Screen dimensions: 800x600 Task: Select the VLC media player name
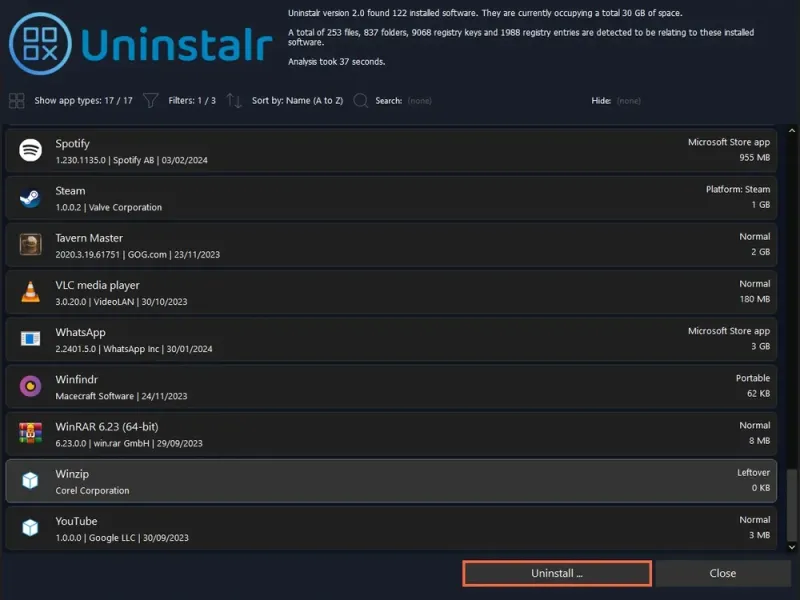pos(97,285)
